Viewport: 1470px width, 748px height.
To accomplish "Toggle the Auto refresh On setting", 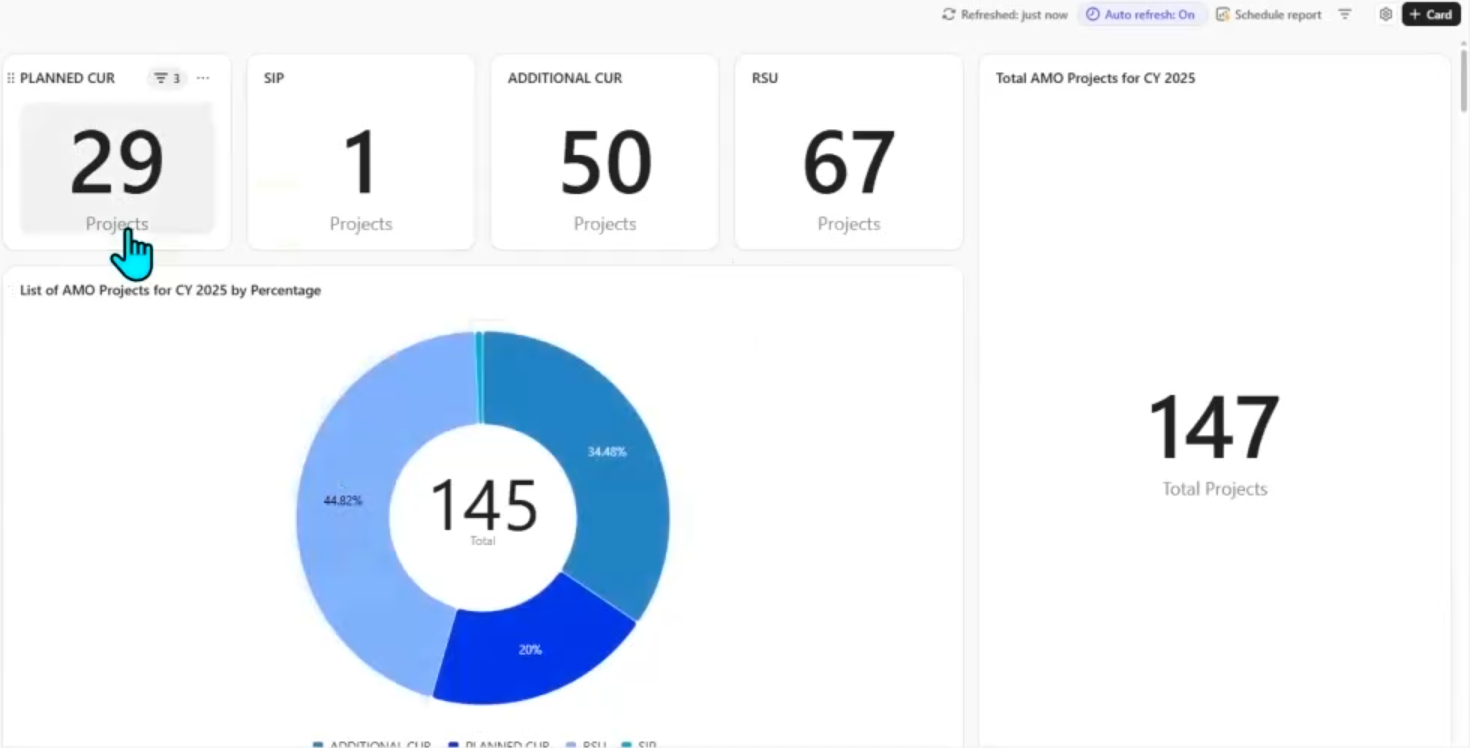I will pos(1141,15).
